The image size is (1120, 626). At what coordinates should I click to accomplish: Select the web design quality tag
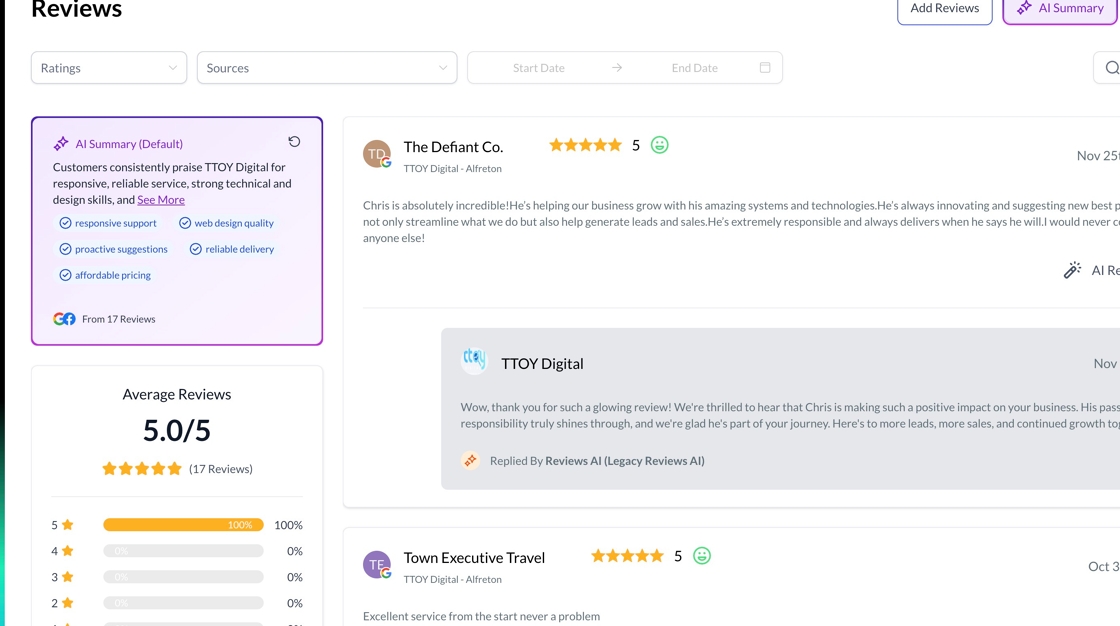(226, 223)
